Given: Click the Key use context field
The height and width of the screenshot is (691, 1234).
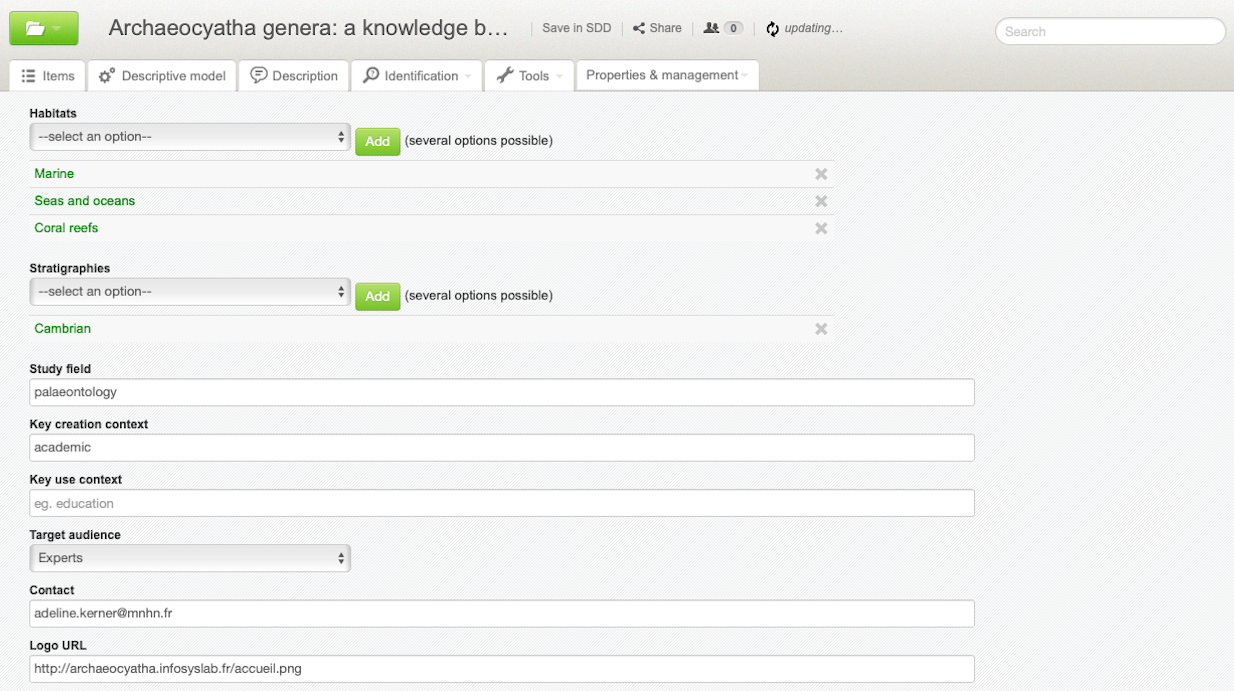Looking at the screenshot, I should 502,503.
